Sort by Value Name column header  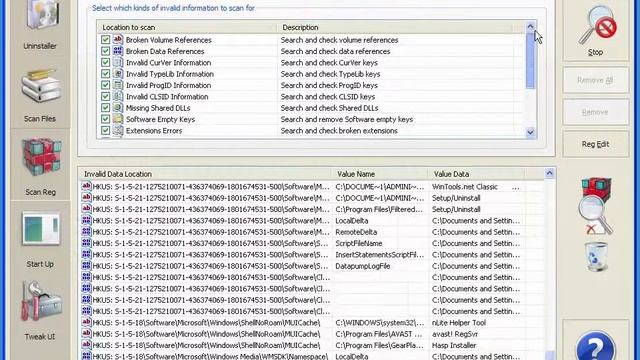point(380,174)
